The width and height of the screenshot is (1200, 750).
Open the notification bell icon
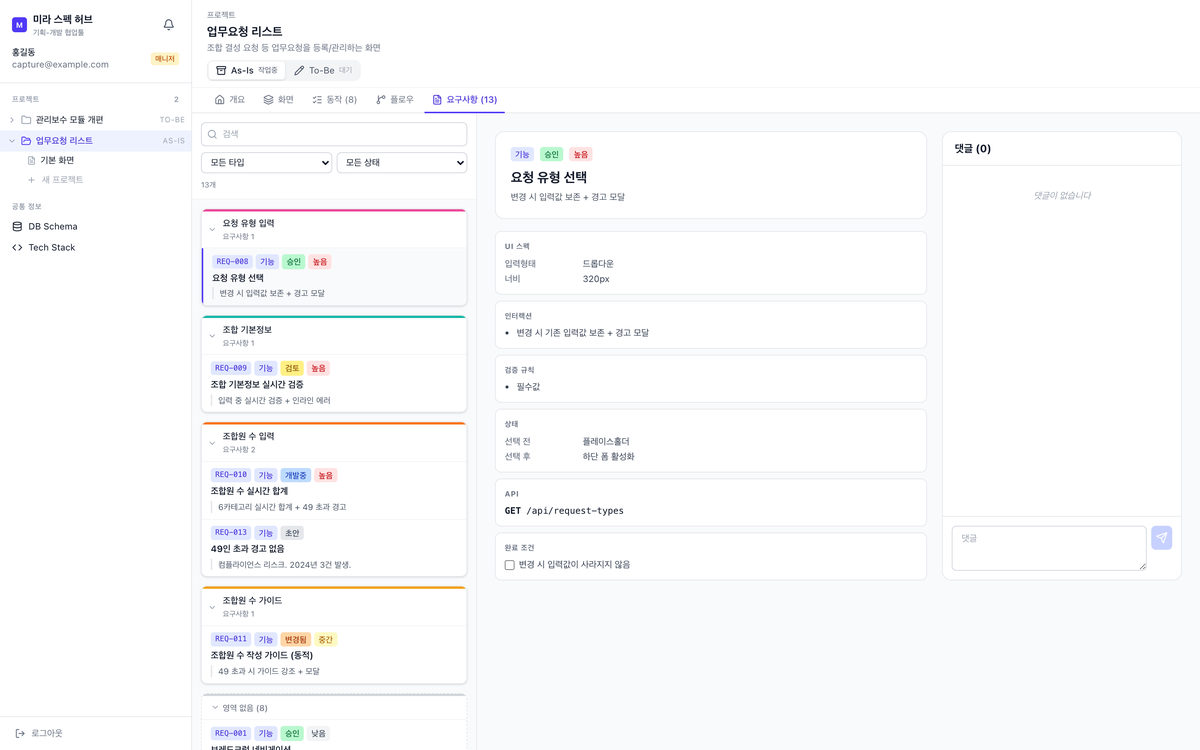pyautogui.click(x=168, y=25)
